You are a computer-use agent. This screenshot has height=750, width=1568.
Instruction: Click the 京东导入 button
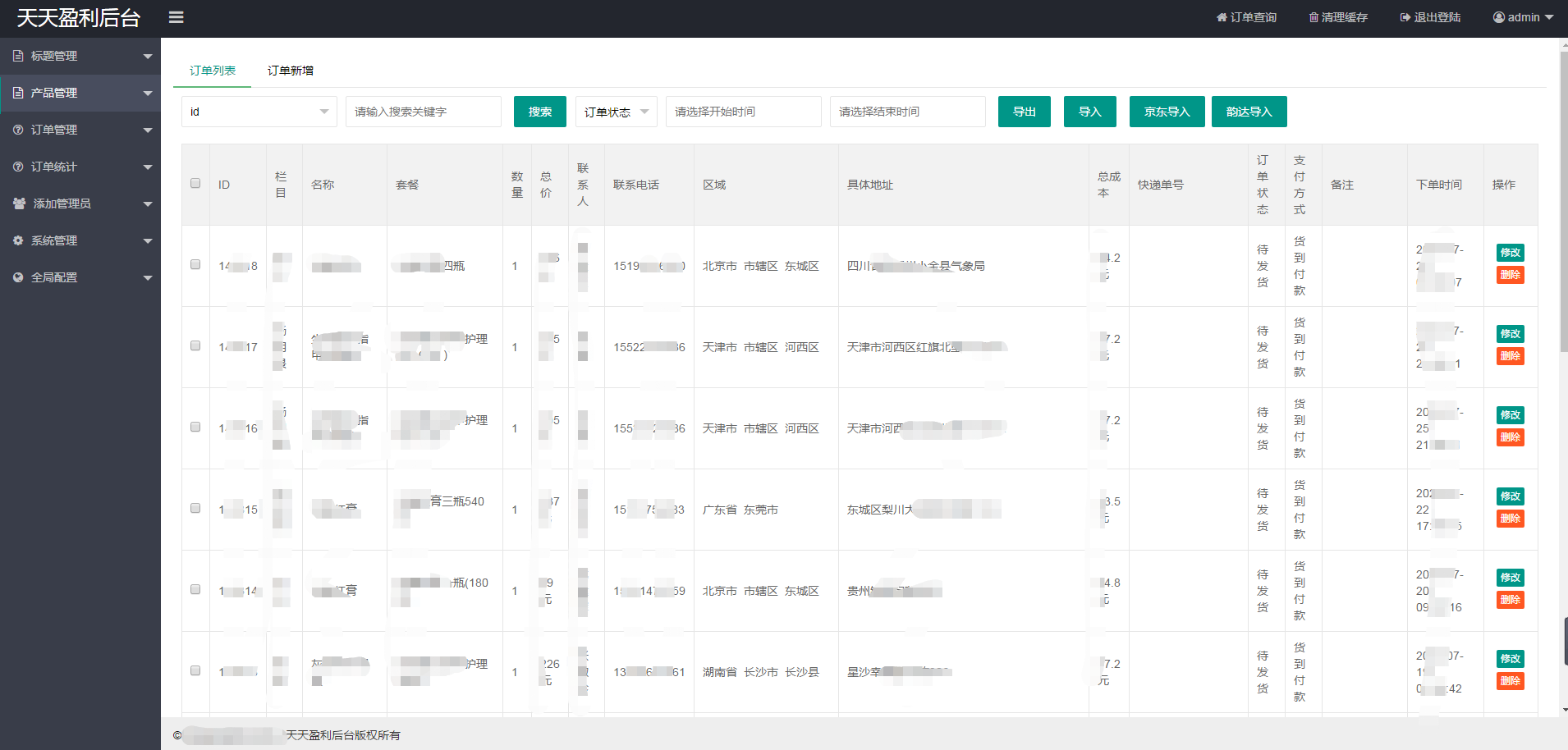[1167, 112]
